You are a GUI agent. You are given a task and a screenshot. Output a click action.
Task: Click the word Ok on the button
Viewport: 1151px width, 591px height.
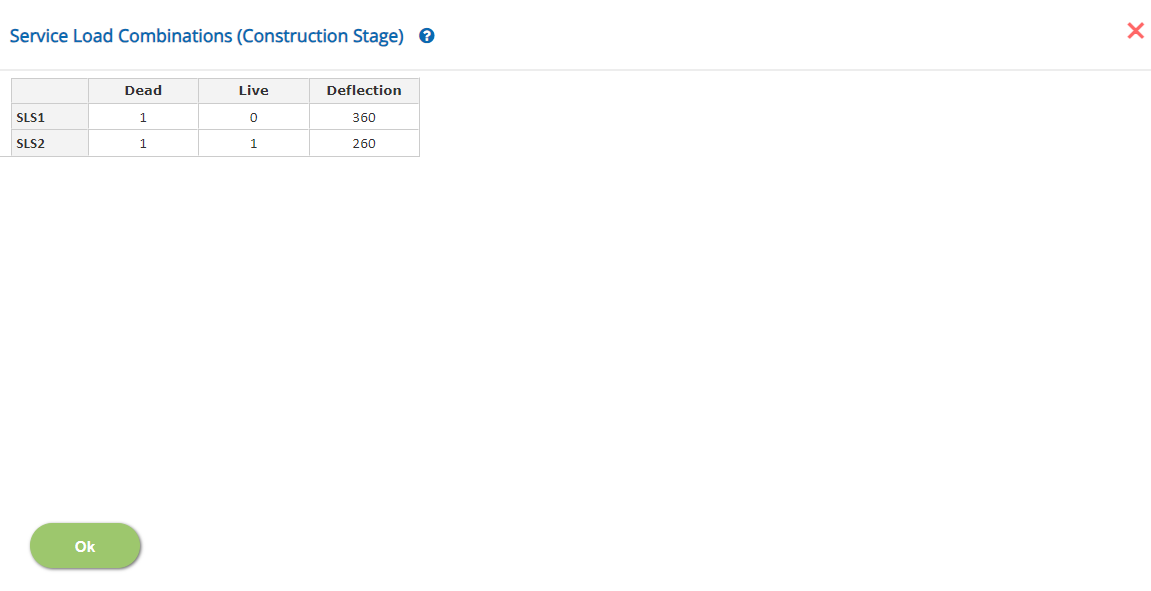(85, 546)
